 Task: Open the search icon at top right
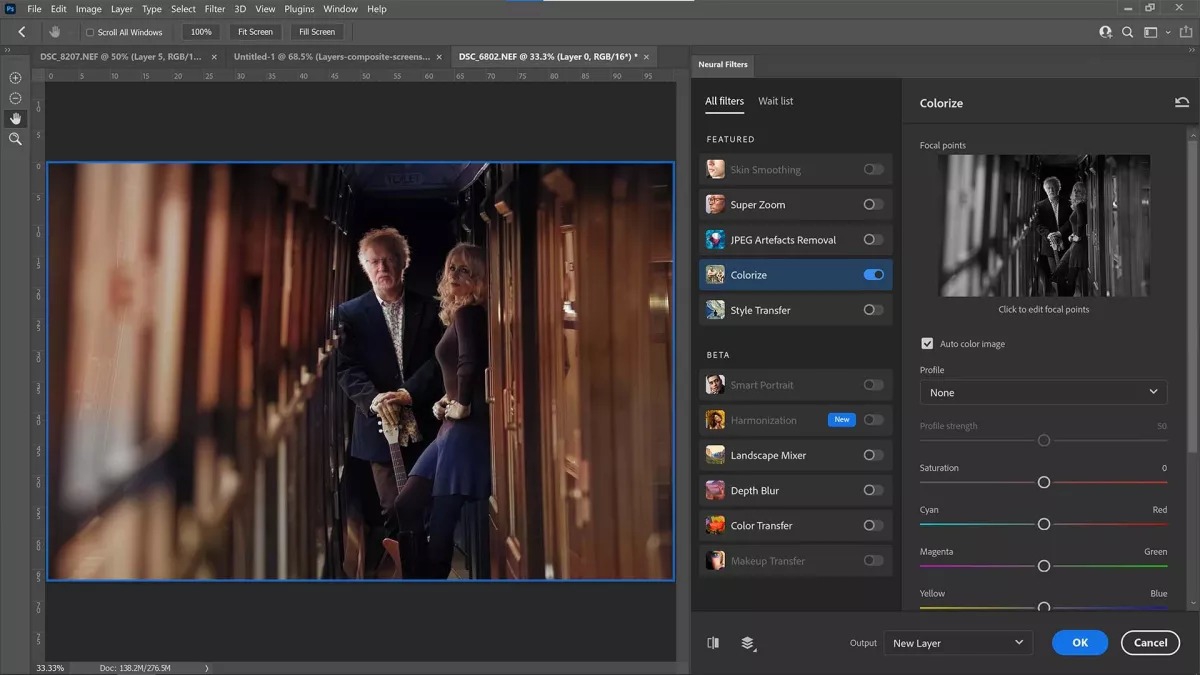tap(1128, 32)
